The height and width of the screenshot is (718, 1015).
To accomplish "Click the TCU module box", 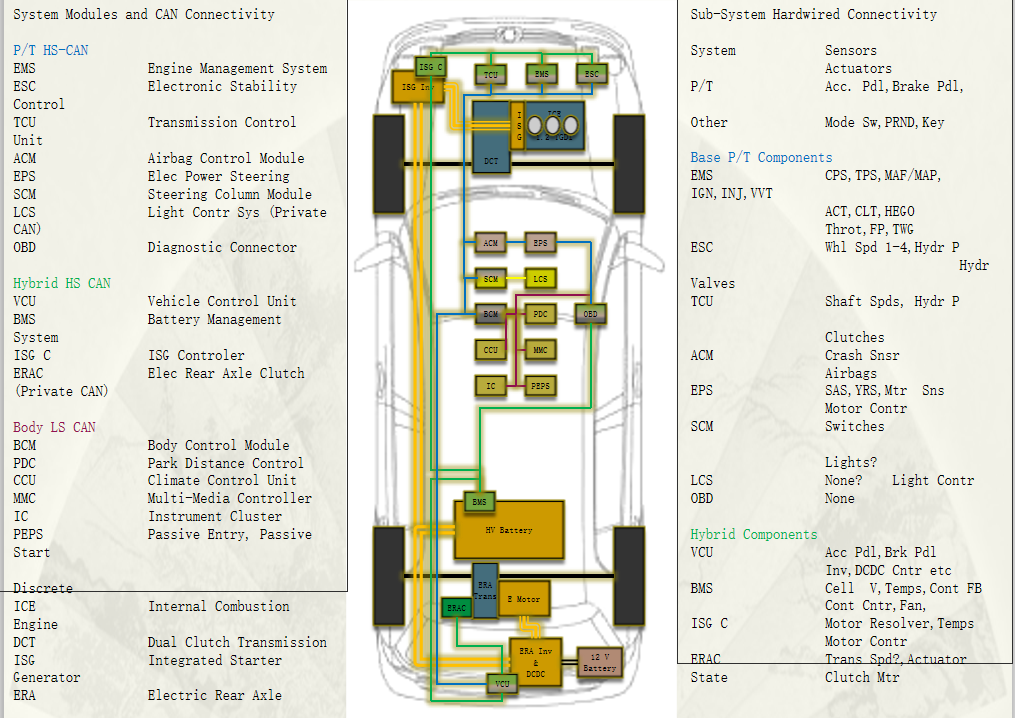I will coord(490,75).
